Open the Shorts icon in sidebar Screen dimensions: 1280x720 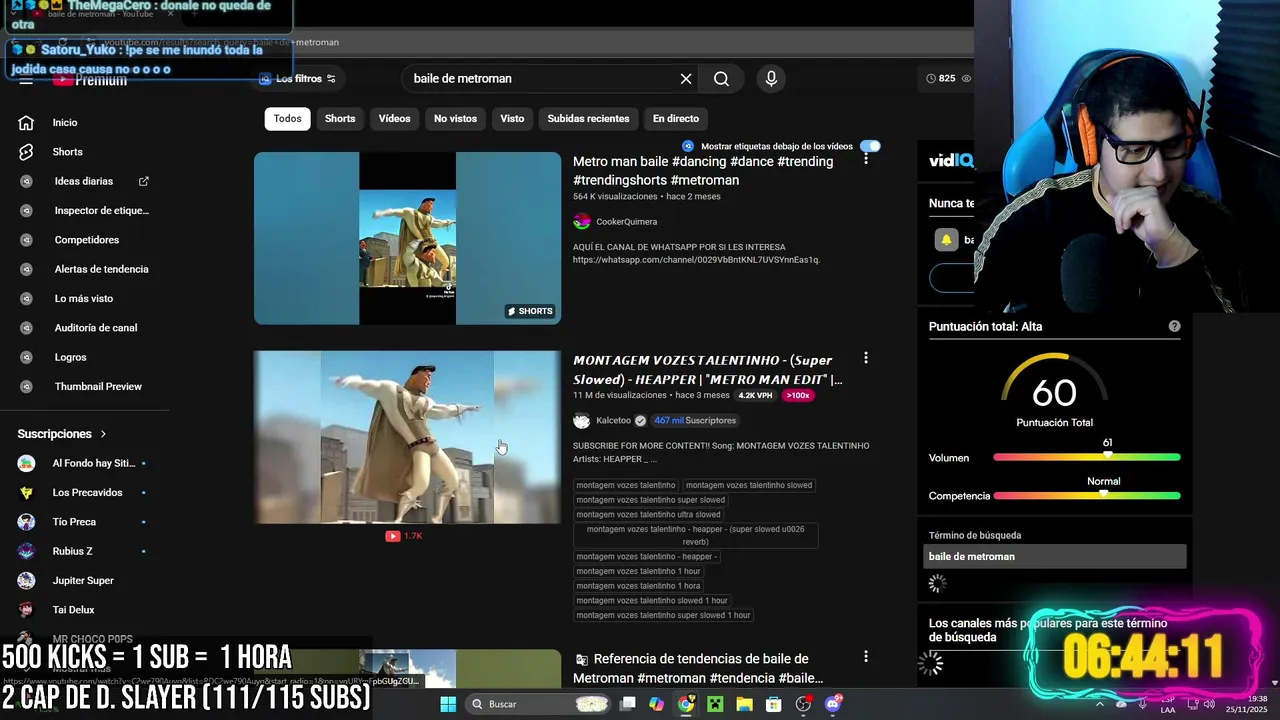(27, 152)
